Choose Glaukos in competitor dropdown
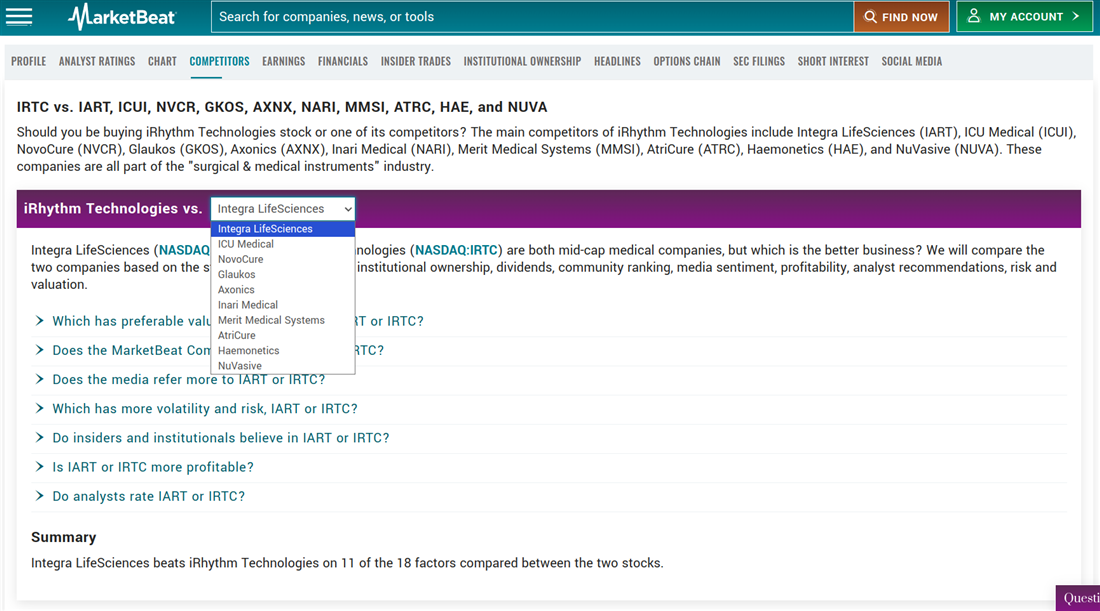 [x=237, y=274]
